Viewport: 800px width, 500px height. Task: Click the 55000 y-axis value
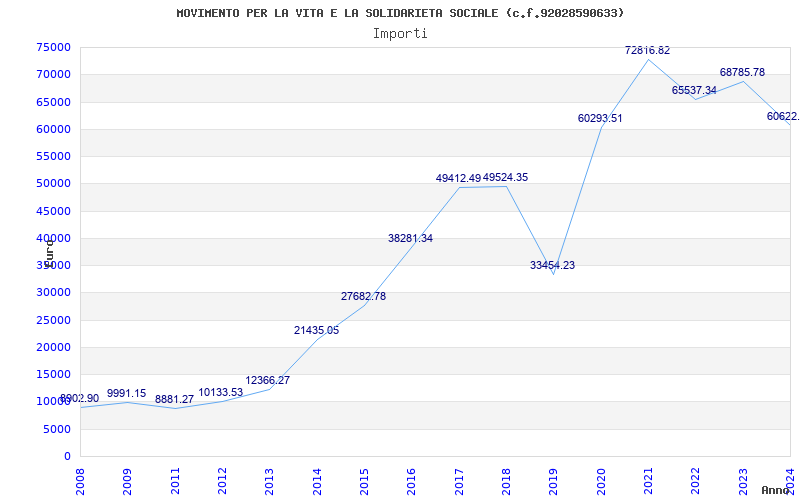point(54,156)
